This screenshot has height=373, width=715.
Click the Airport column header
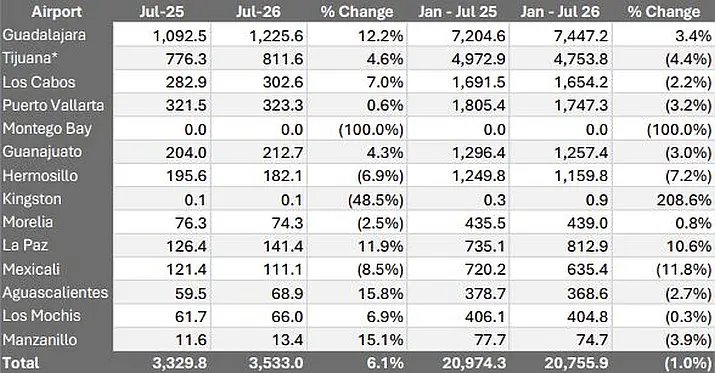pyautogui.click(x=57, y=11)
